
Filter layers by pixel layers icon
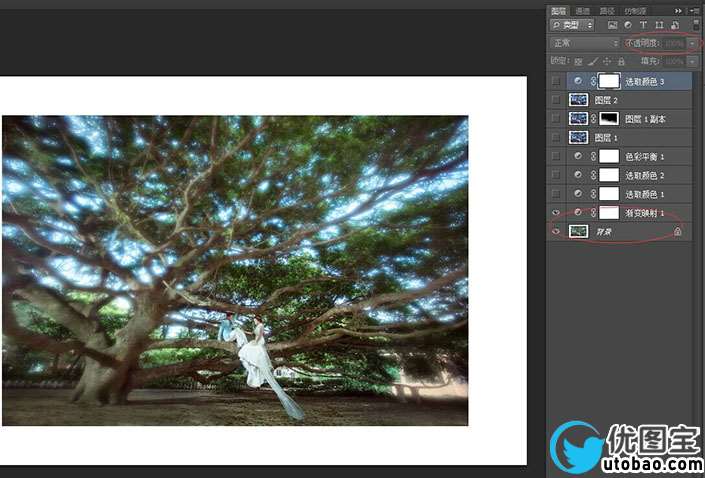point(612,25)
